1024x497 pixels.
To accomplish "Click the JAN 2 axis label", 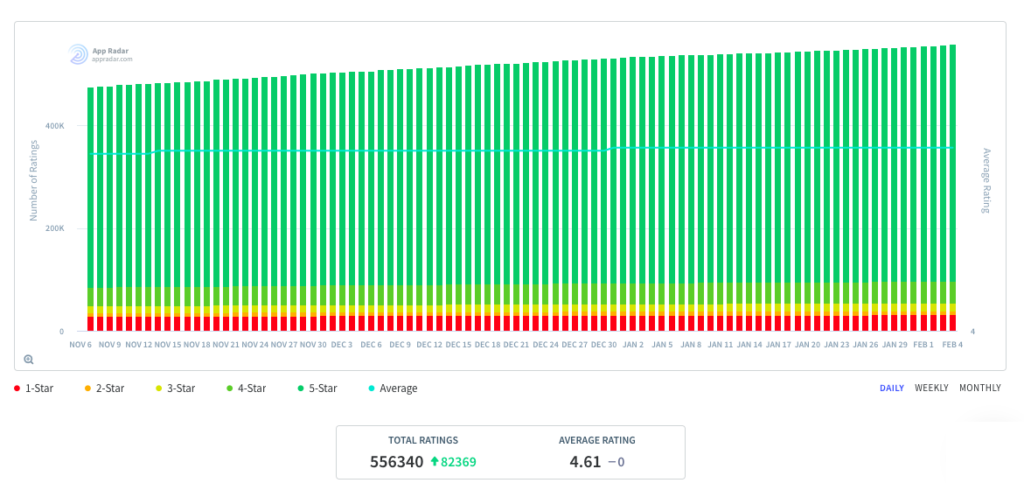I will (x=633, y=344).
